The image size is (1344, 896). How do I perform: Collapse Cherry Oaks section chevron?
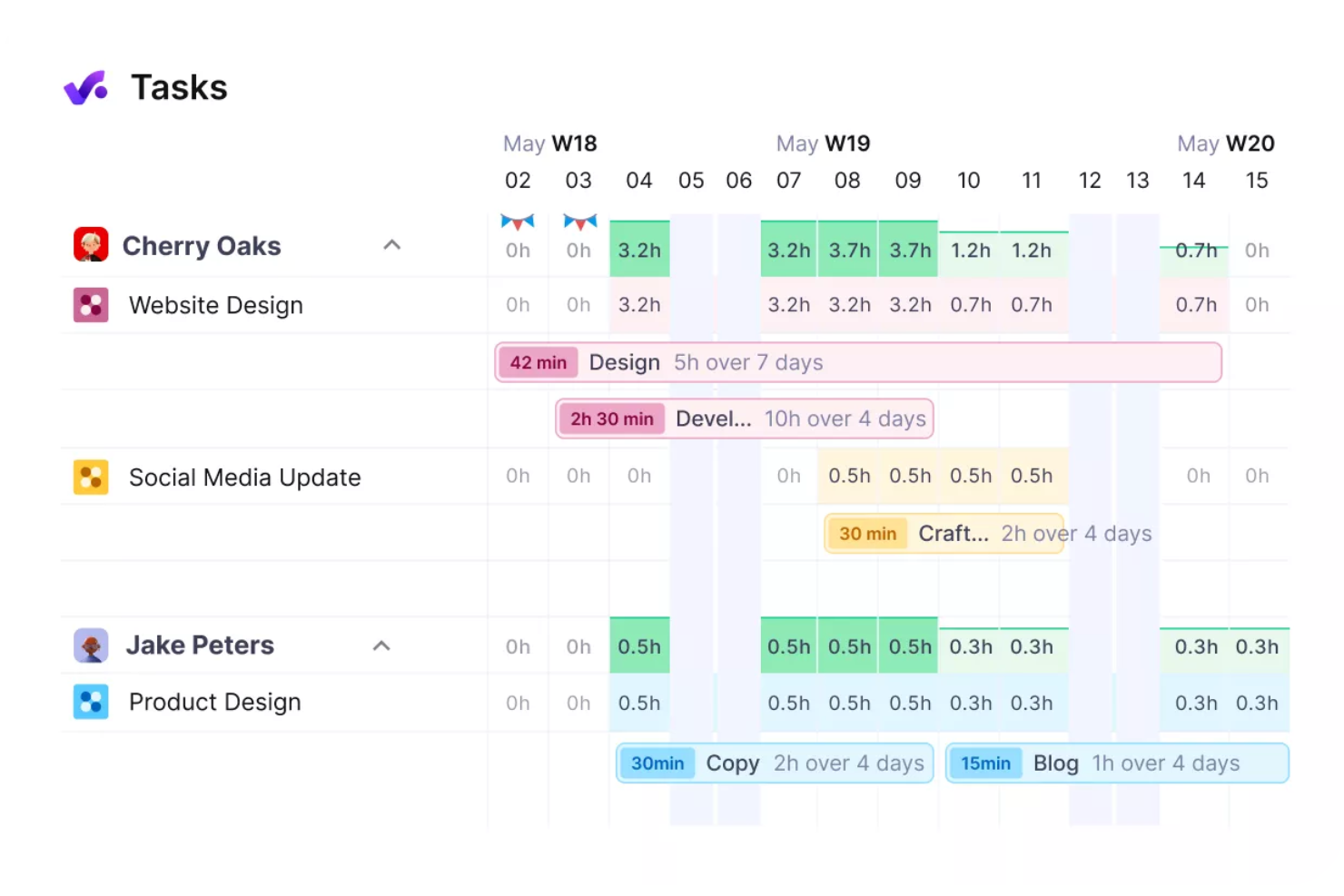pyautogui.click(x=391, y=245)
